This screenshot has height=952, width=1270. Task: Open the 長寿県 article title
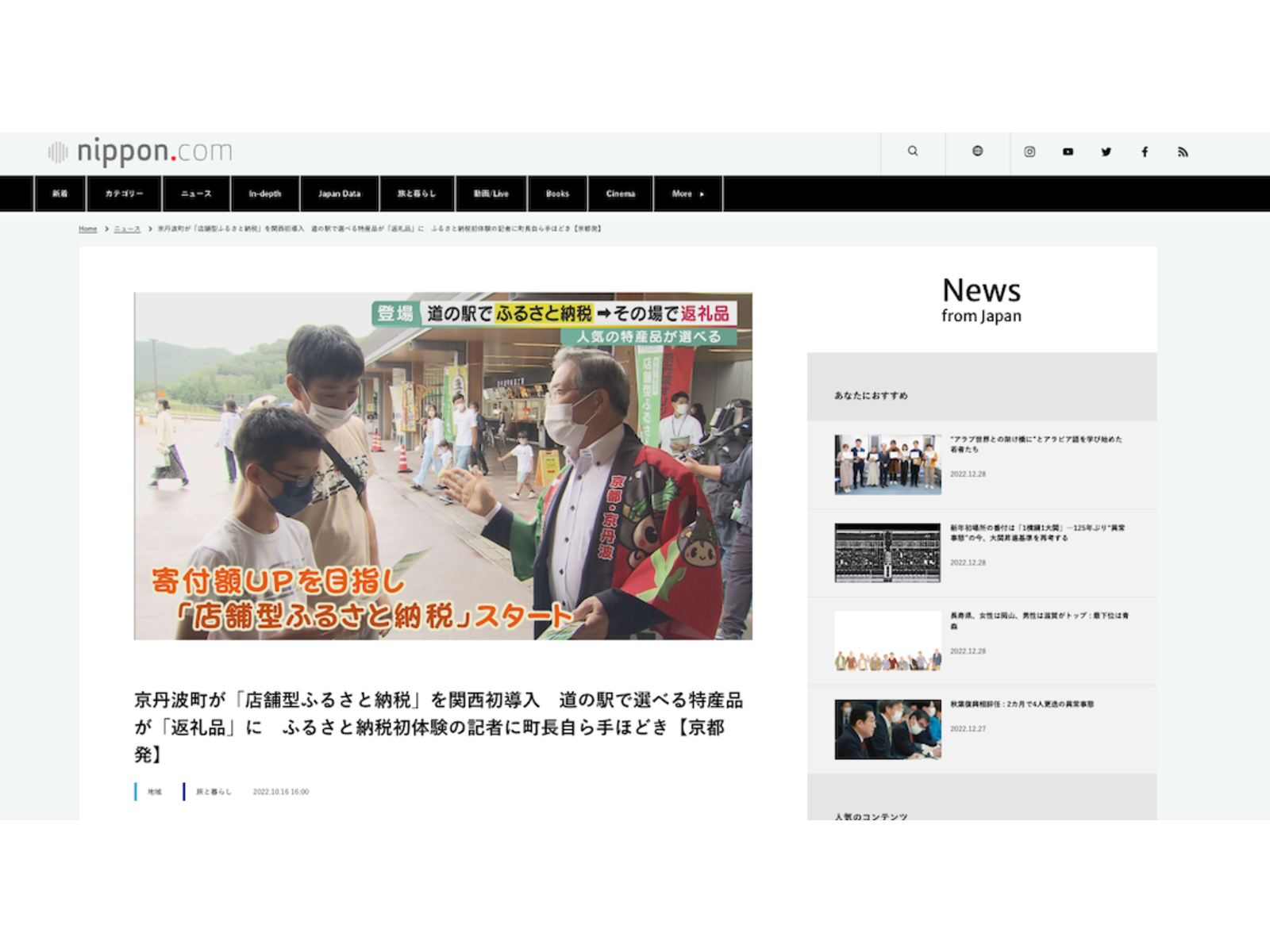[x=1039, y=620]
